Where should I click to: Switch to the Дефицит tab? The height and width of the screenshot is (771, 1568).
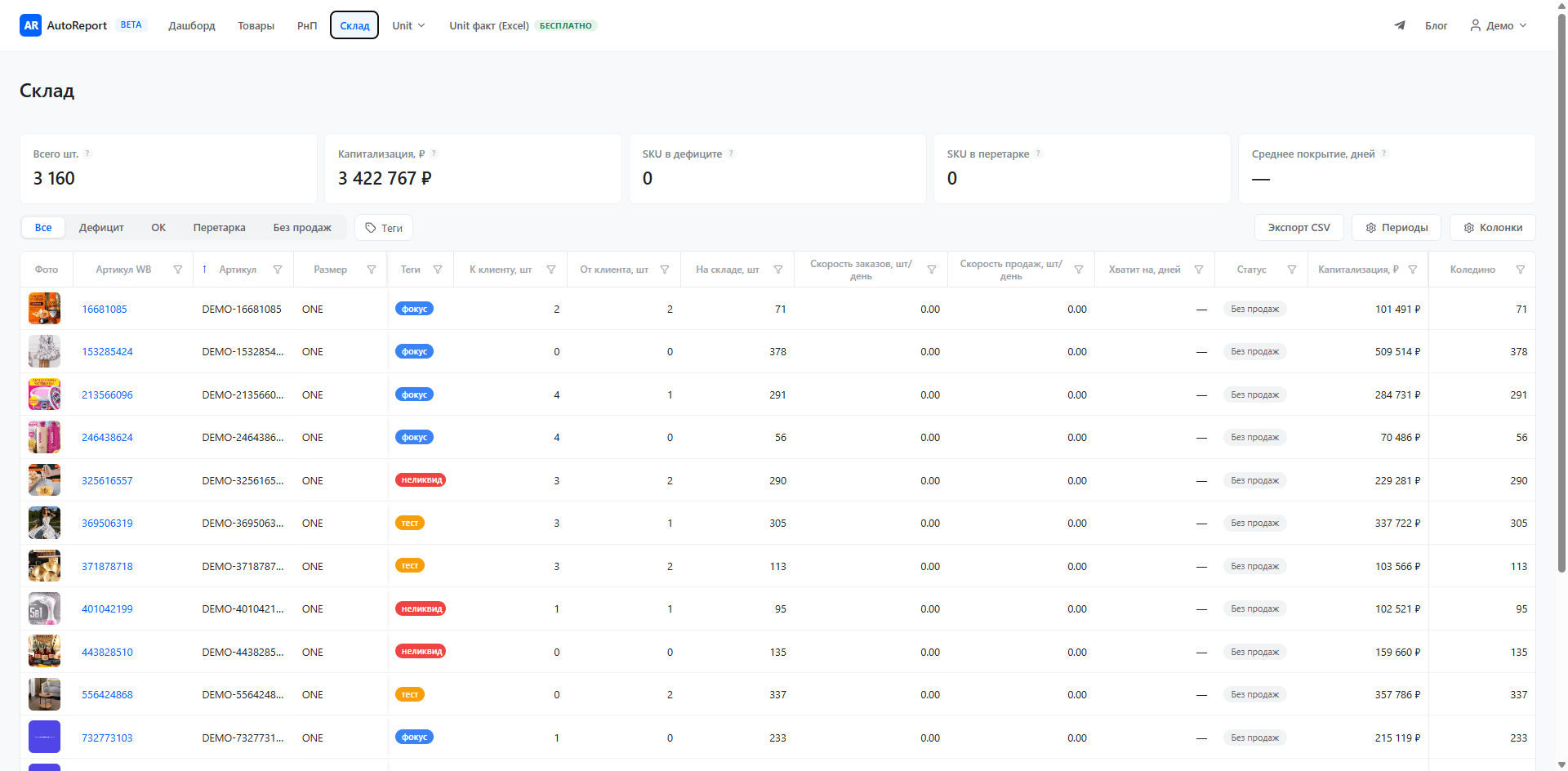[101, 228]
